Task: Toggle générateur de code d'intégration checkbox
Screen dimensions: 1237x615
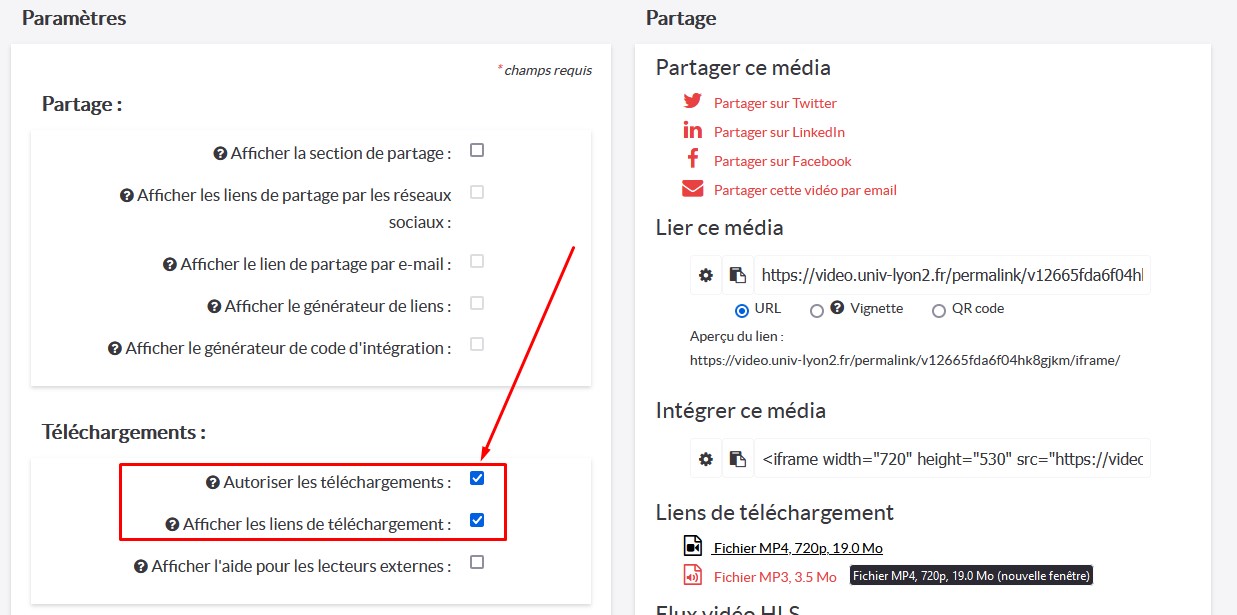Action: [x=477, y=344]
